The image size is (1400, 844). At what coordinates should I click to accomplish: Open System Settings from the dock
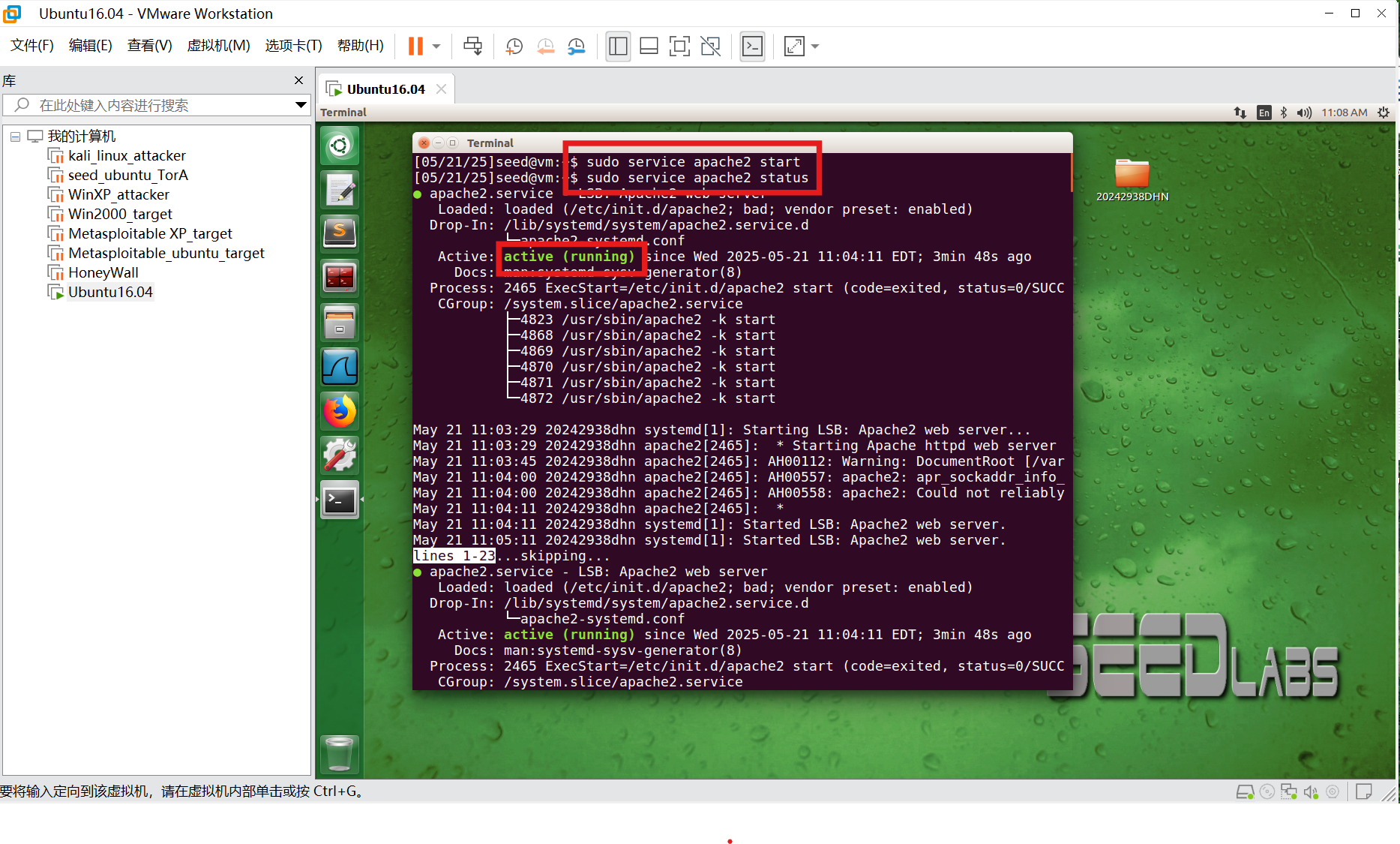tap(340, 455)
